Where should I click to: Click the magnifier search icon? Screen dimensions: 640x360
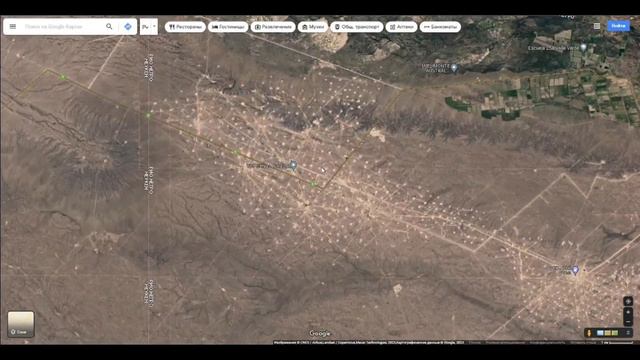[109, 27]
